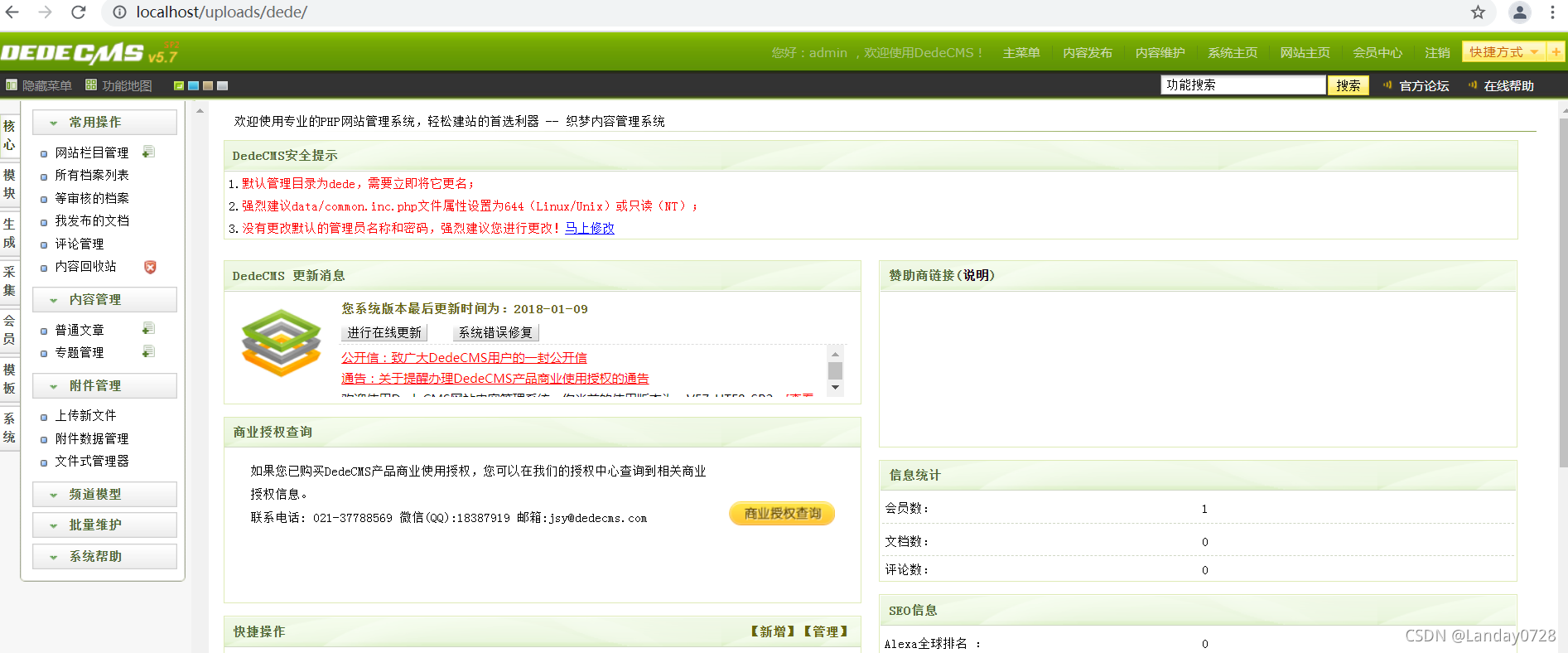
Task: Switch to the 生成 side tab
Action: pyautogui.click(x=9, y=233)
